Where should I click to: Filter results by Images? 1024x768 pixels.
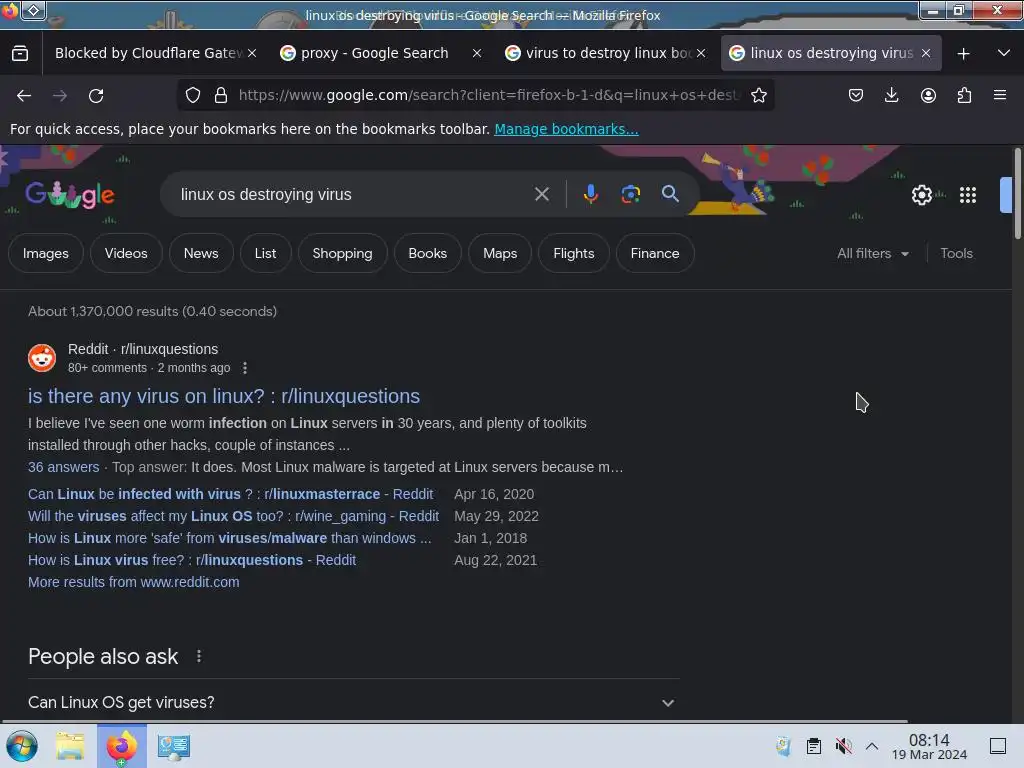tap(46, 253)
